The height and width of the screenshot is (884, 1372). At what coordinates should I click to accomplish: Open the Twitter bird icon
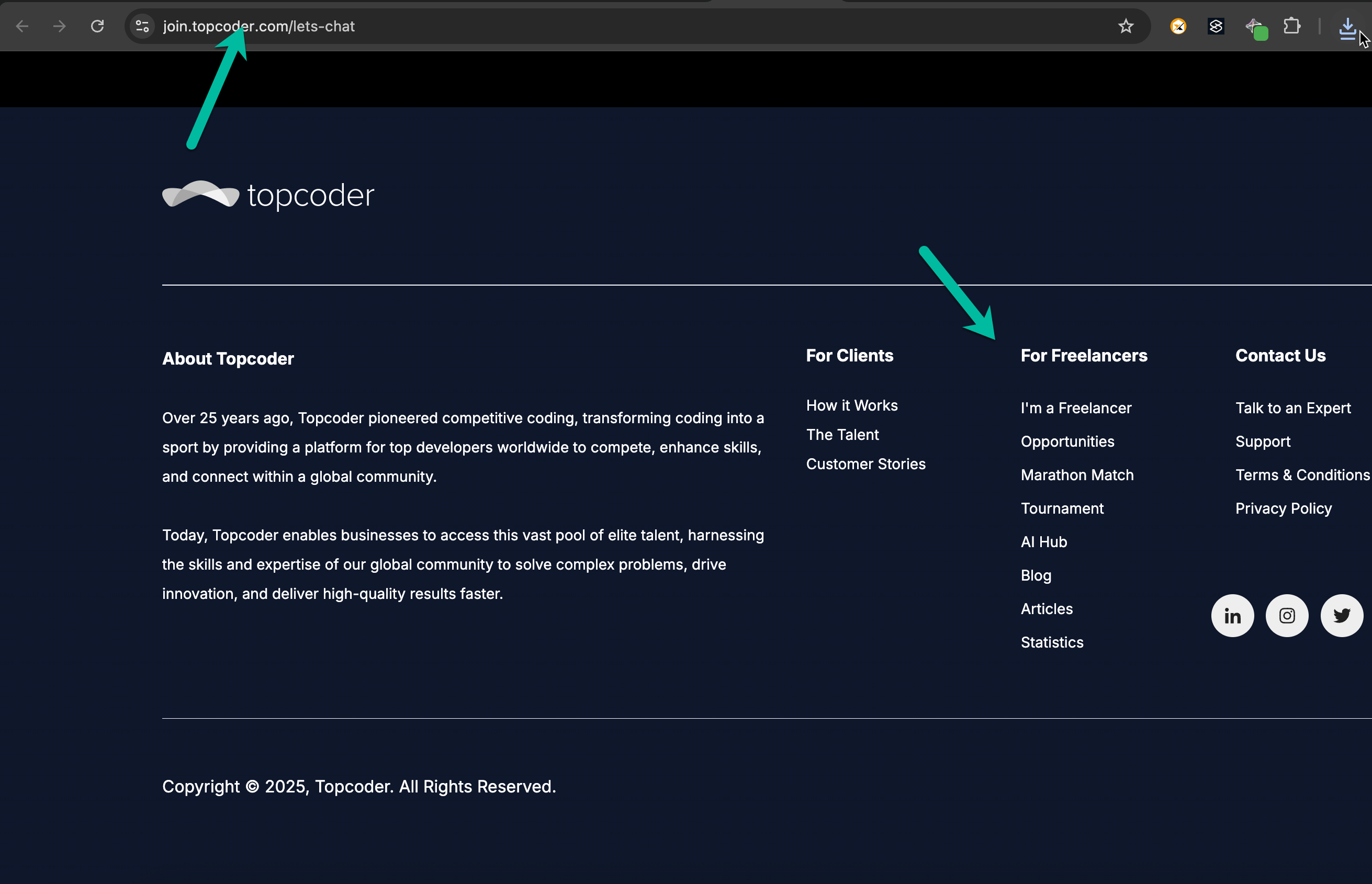point(1341,615)
